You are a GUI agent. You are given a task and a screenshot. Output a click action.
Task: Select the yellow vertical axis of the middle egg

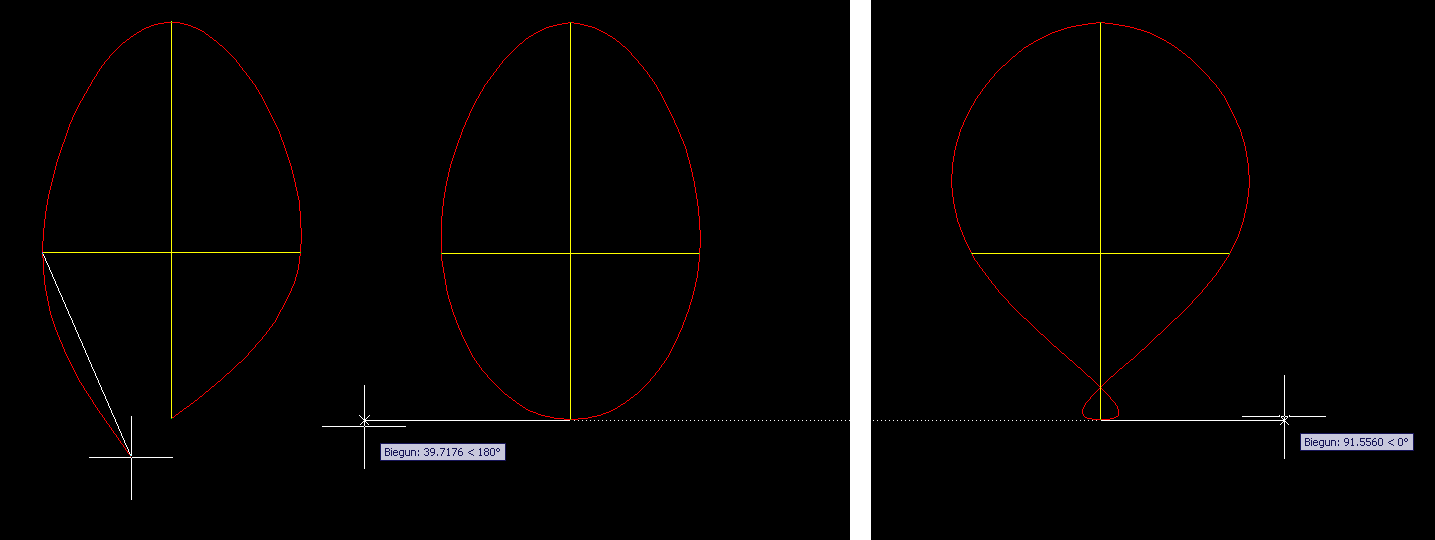point(571,150)
